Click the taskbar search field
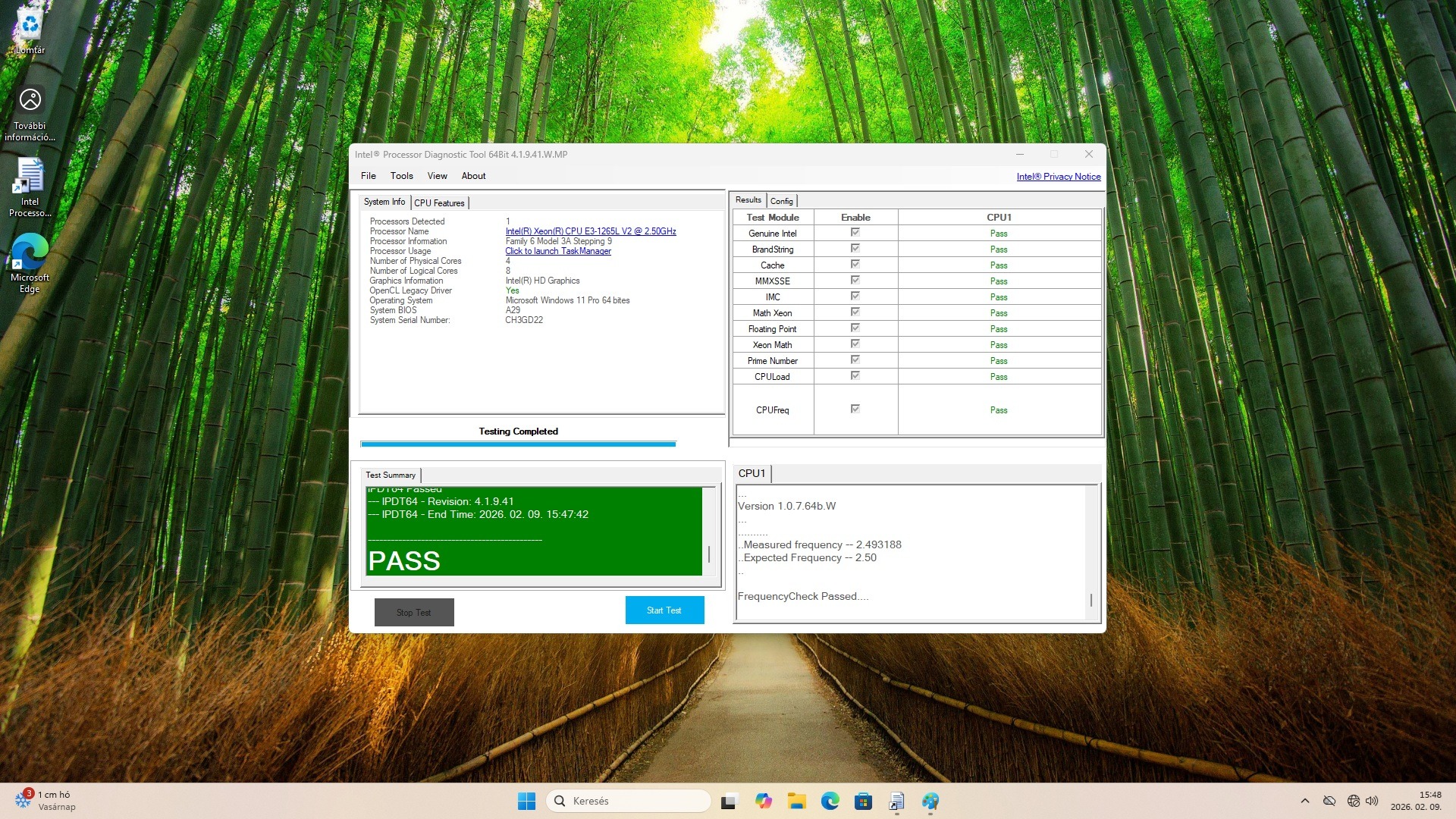This screenshot has width=1456, height=819. pos(629,801)
